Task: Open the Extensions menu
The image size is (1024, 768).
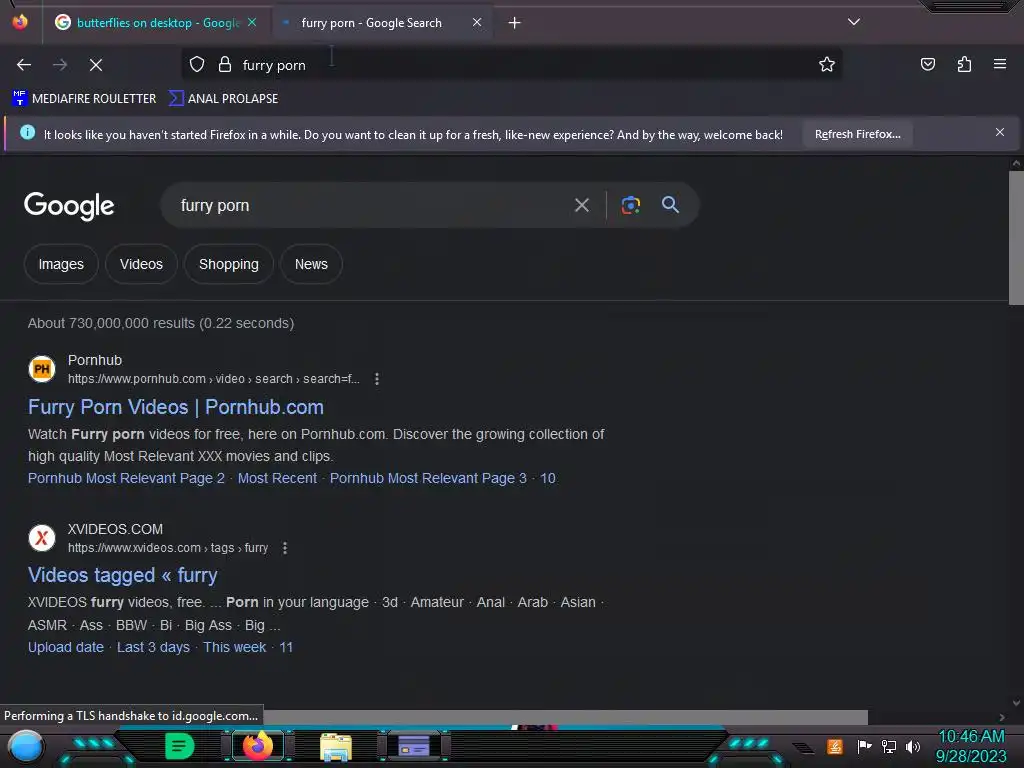Action: point(964,64)
